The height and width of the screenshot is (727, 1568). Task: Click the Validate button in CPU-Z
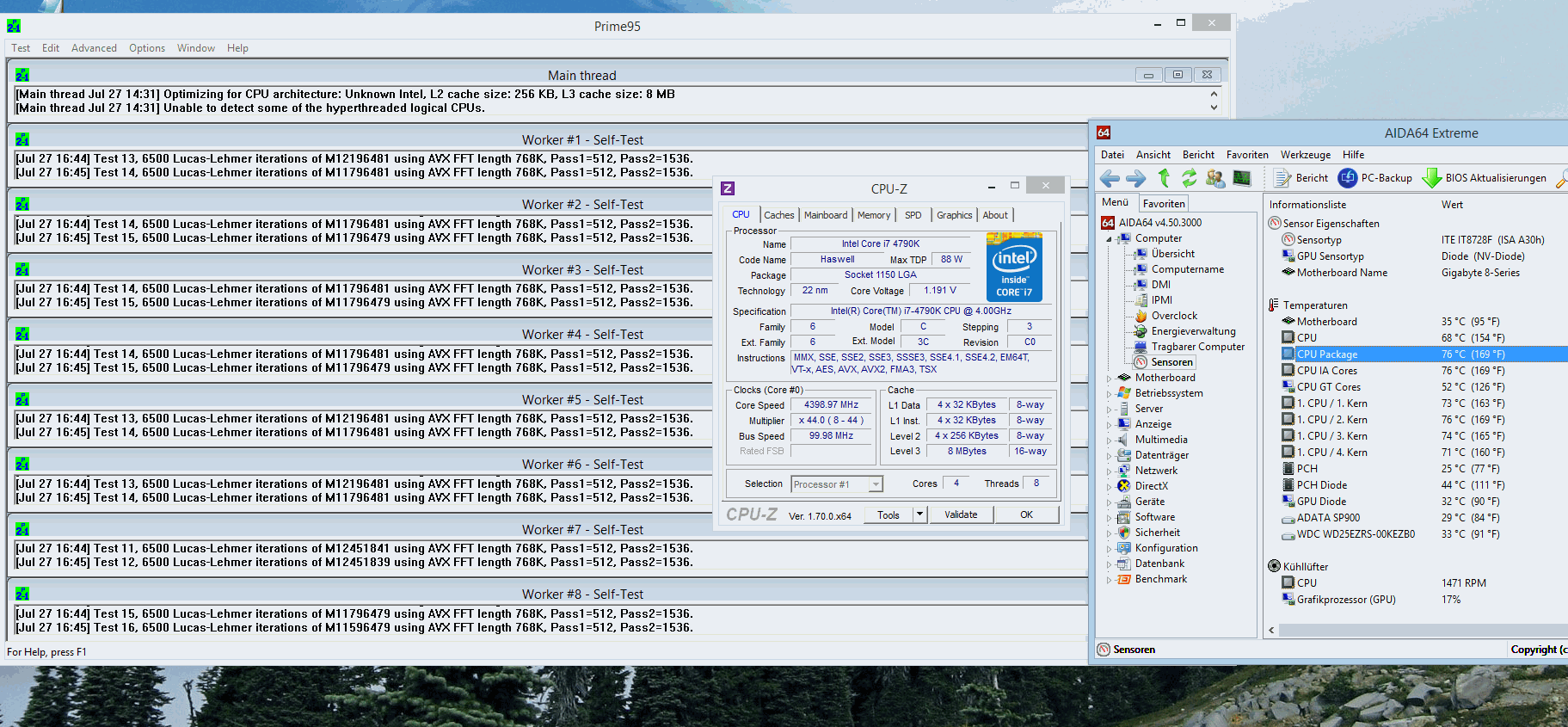point(961,514)
